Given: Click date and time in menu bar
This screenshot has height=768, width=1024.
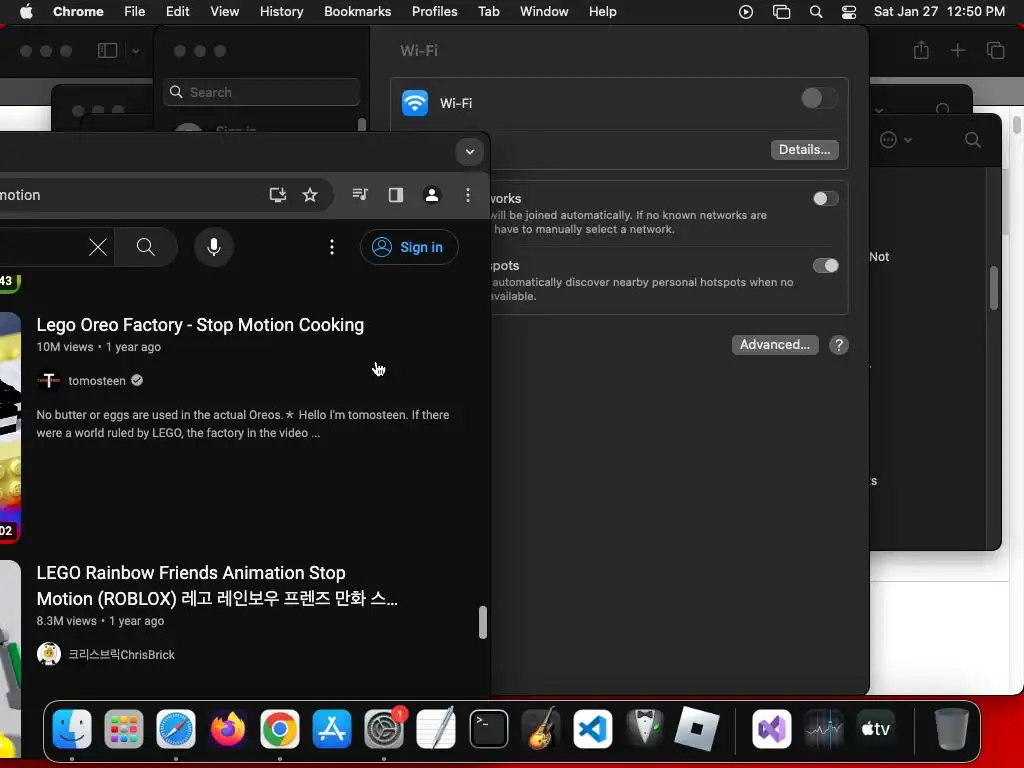Looking at the screenshot, I should [x=939, y=11].
